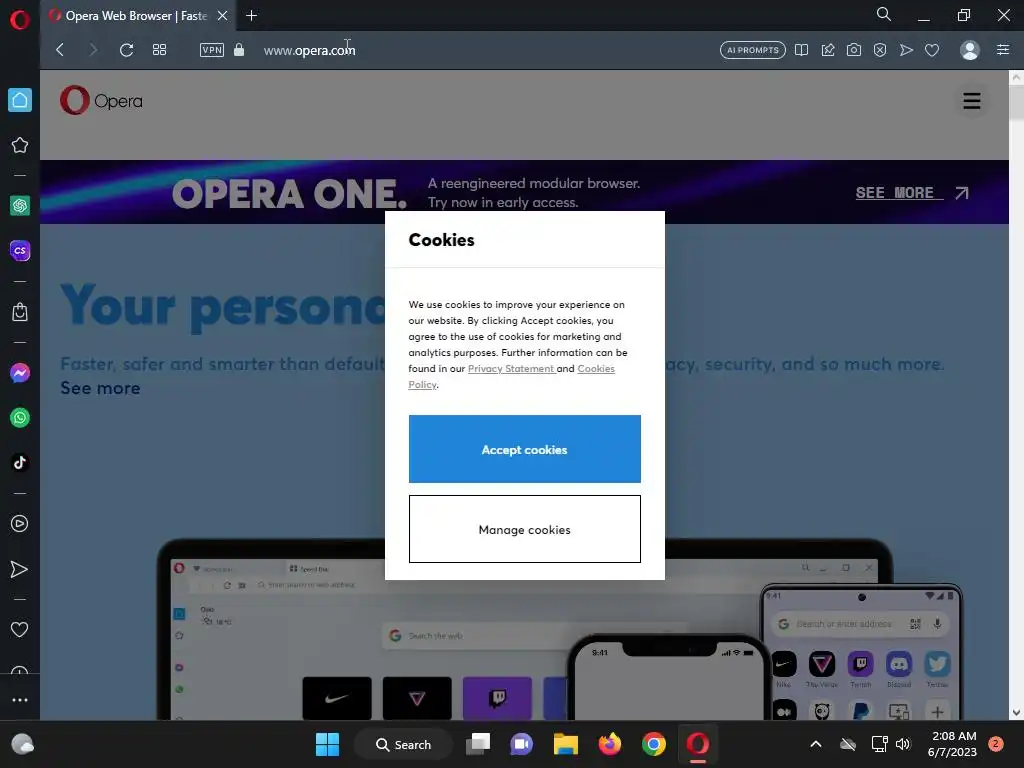This screenshot has height=768, width=1024.
Task: Click the padlock site security icon
Action: [x=239, y=50]
